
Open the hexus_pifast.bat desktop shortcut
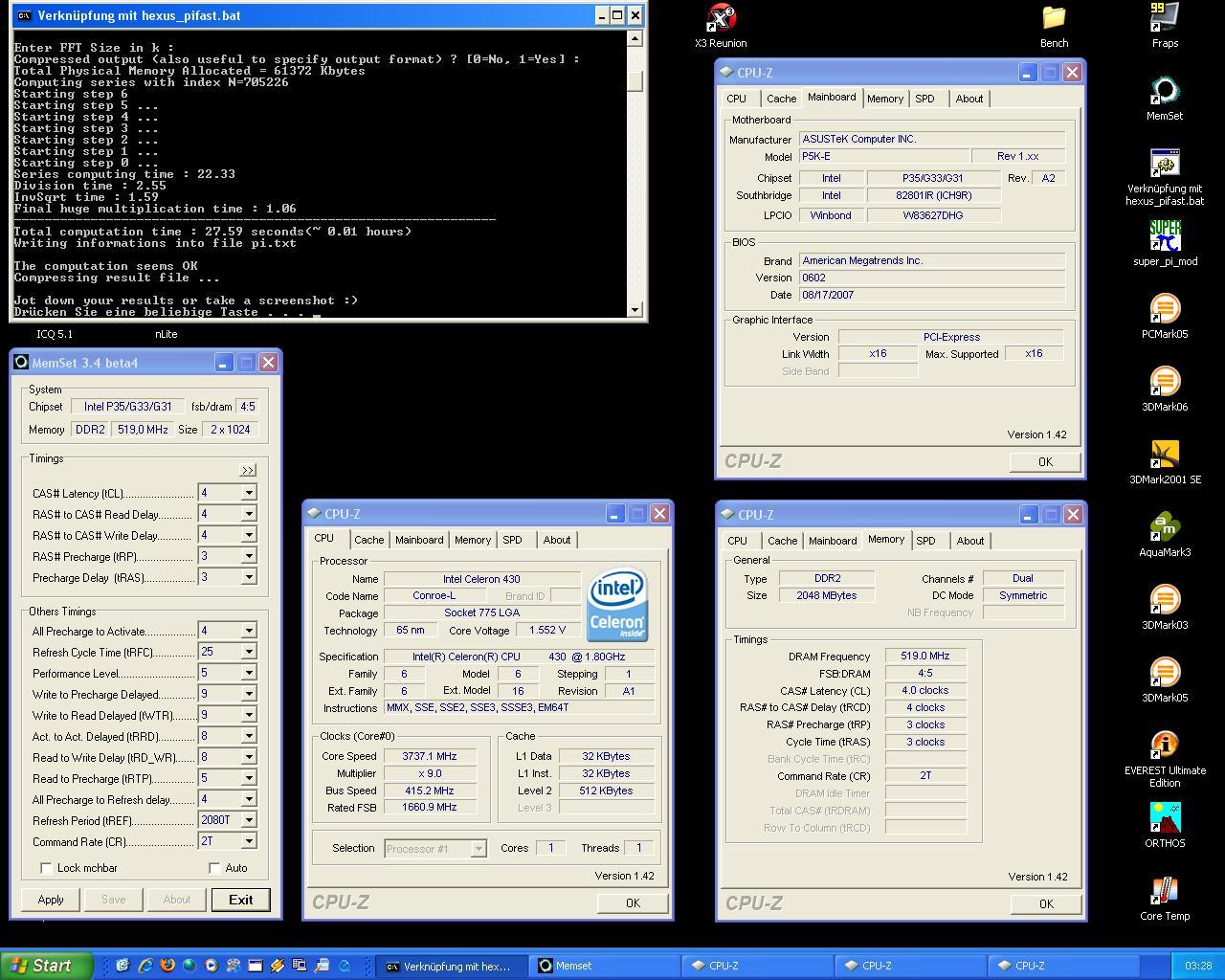pos(1165,177)
